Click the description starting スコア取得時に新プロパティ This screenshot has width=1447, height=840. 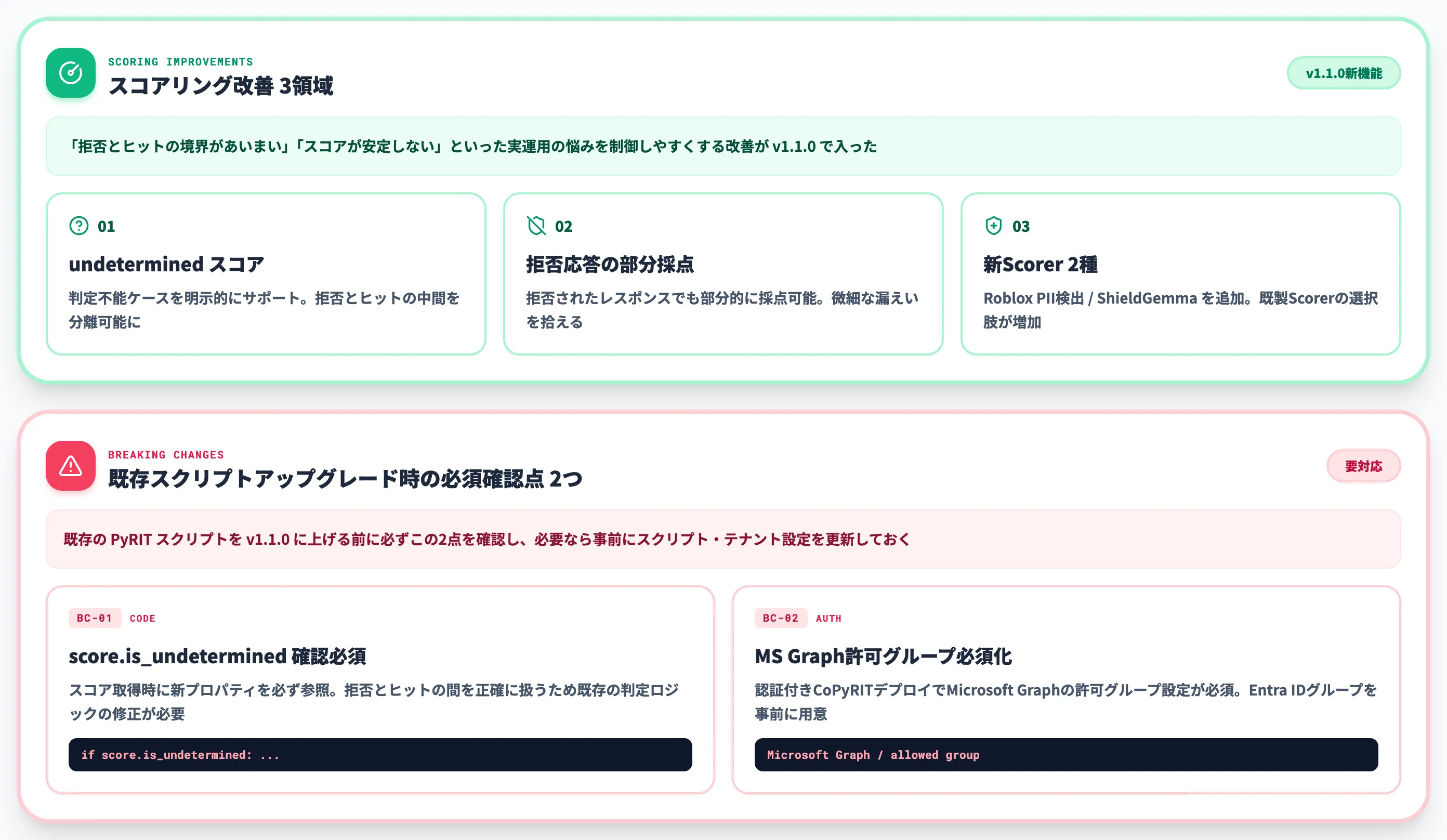[x=374, y=702]
